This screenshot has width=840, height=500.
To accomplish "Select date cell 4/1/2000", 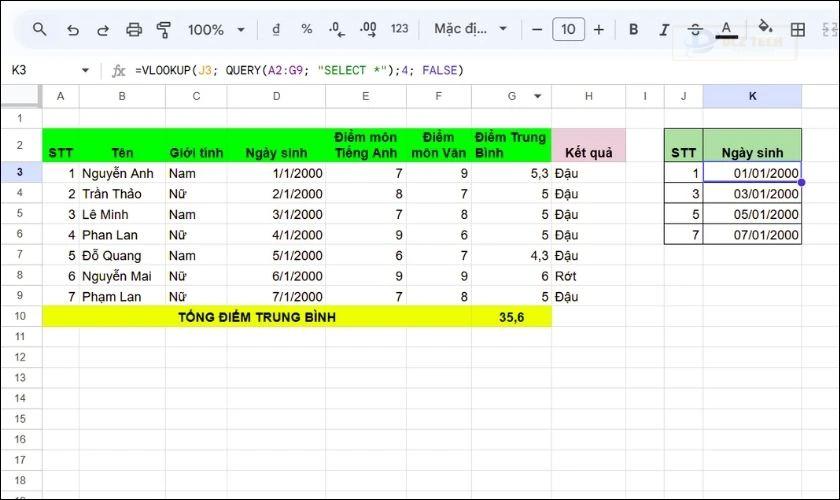I will click(276, 235).
